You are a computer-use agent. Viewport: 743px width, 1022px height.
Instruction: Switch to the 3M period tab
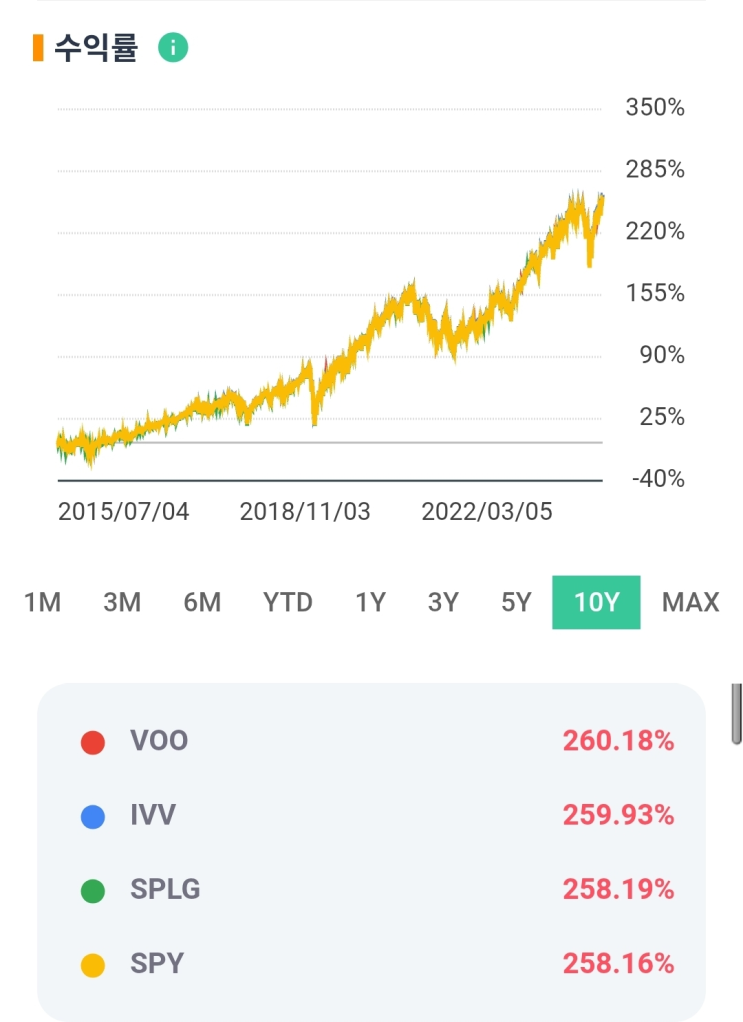122,602
